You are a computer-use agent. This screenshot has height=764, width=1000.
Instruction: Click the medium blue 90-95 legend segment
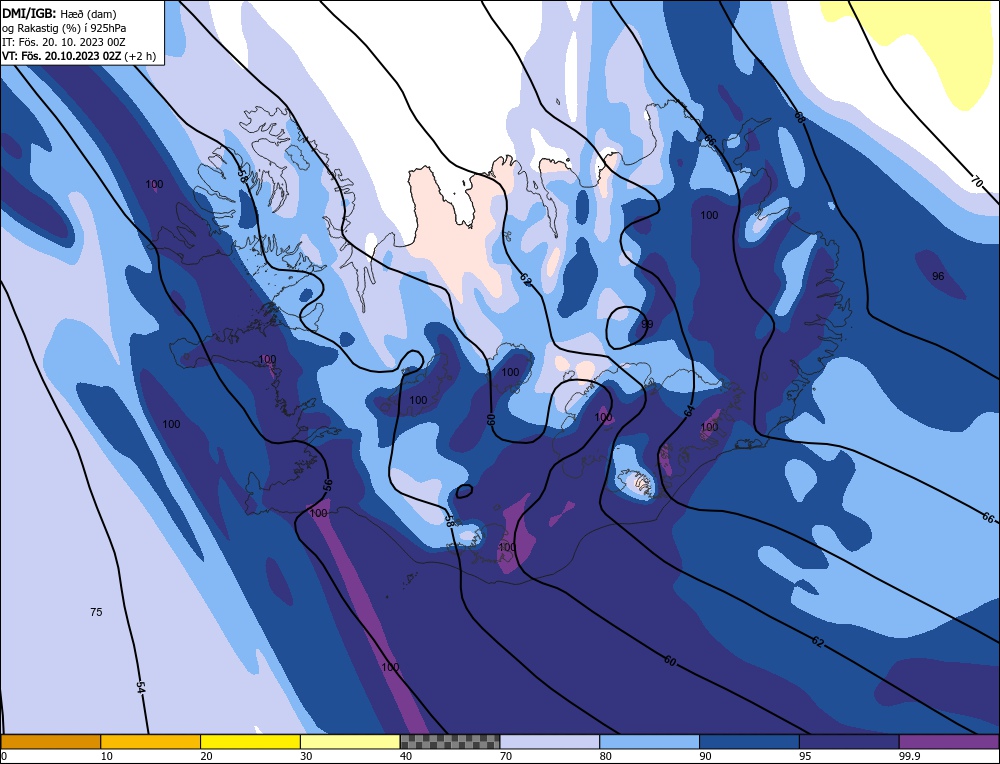pyautogui.click(x=749, y=741)
